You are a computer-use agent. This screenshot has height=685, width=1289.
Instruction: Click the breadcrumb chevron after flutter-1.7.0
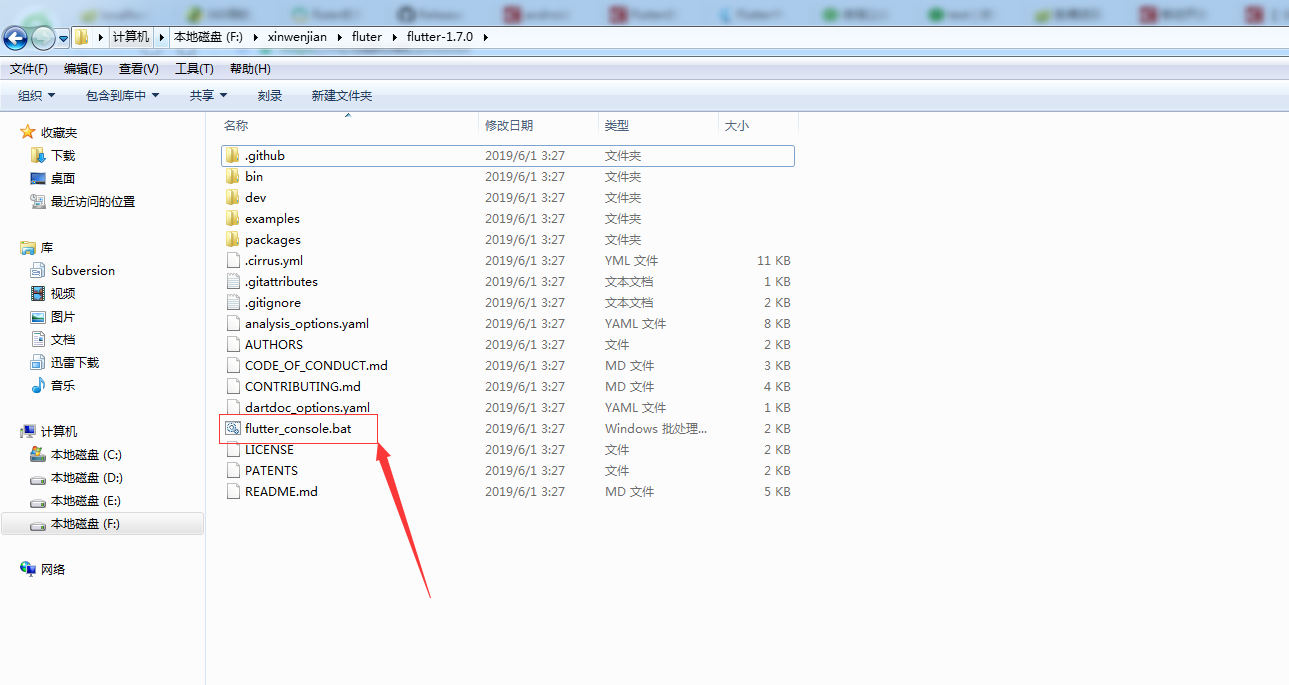pyautogui.click(x=484, y=36)
